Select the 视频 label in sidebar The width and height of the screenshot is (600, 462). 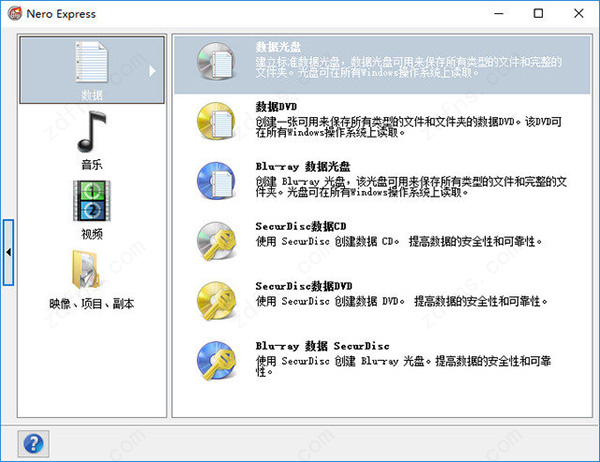click(92, 234)
